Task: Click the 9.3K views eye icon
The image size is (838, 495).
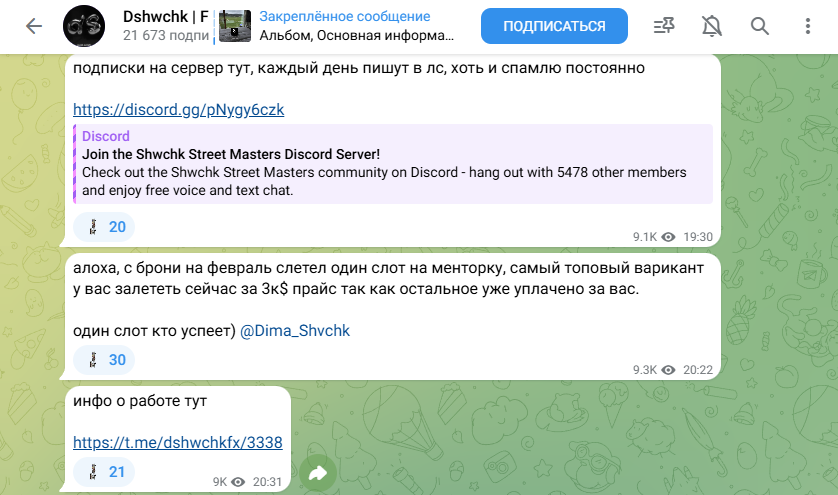Action: 669,370
